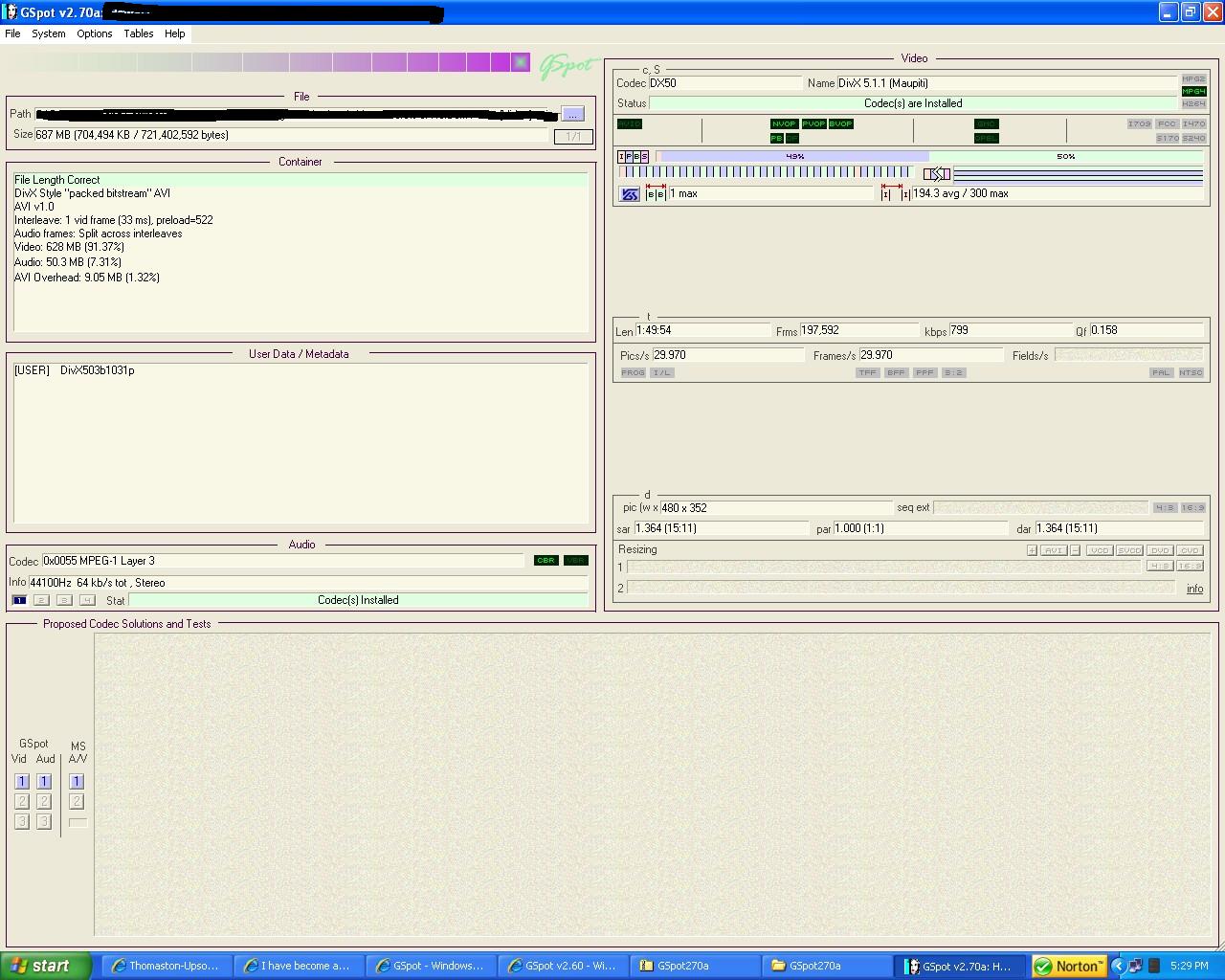Click the FCC colorimetry badge

coord(1167,124)
